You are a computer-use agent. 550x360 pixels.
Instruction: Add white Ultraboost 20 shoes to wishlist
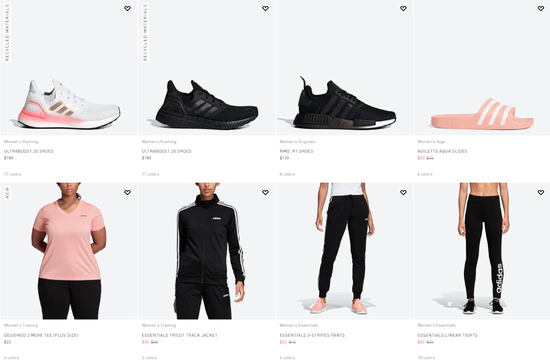click(127, 8)
